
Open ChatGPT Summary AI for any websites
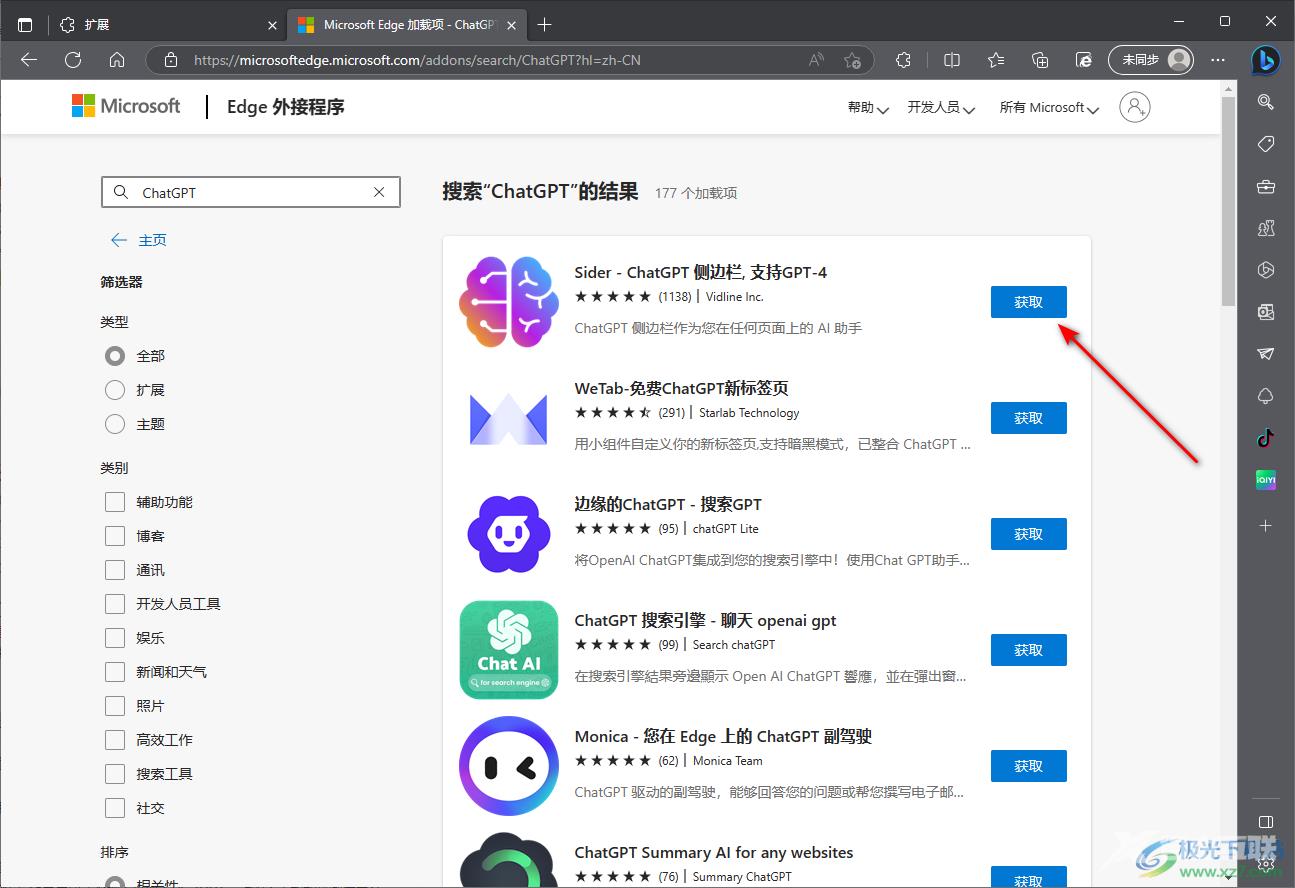714,853
